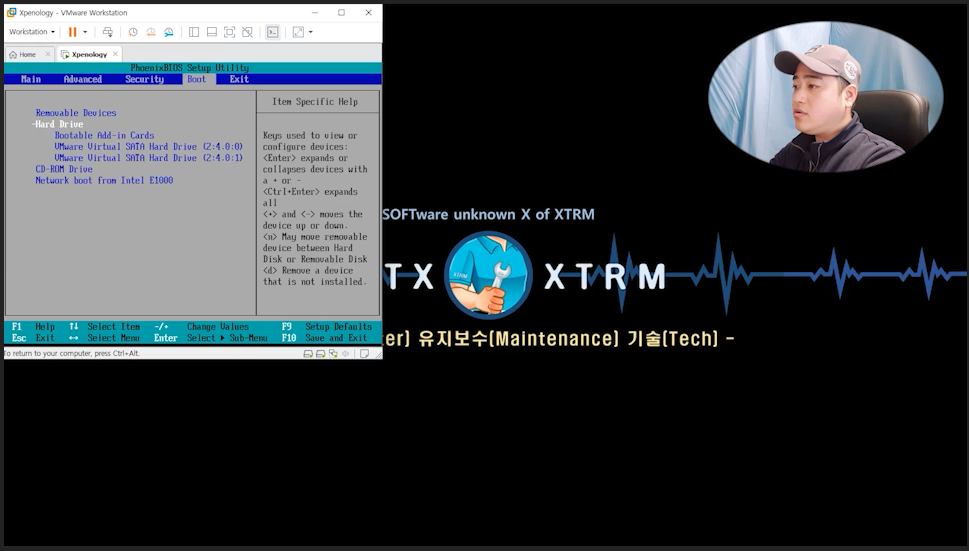The width and height of the screenshot is (969, 551).
Task: Click the presenter webcam oval in background
Action: pos(826,97)
